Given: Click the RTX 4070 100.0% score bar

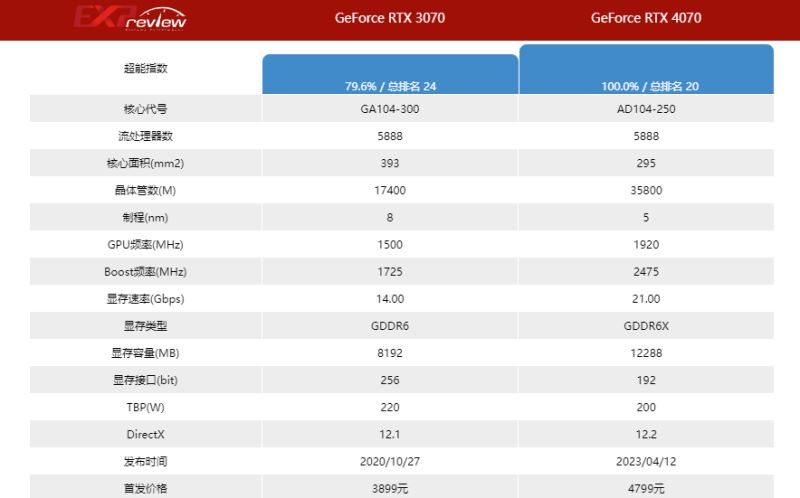Looking at the screenshot, I should point(646,70).
